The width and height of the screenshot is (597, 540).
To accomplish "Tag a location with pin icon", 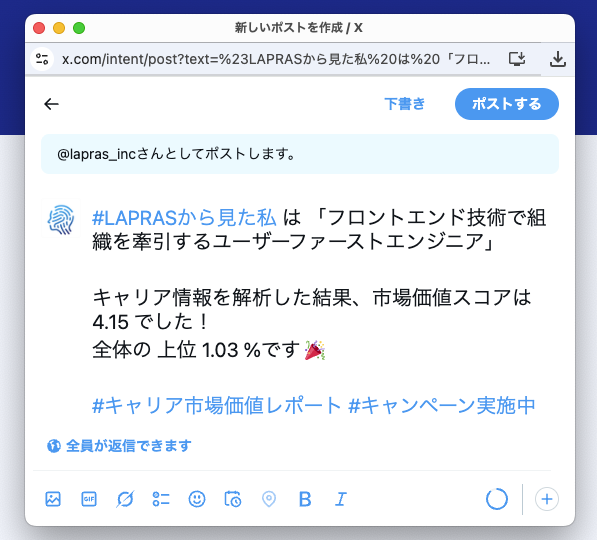I will (x=269, y=499).
